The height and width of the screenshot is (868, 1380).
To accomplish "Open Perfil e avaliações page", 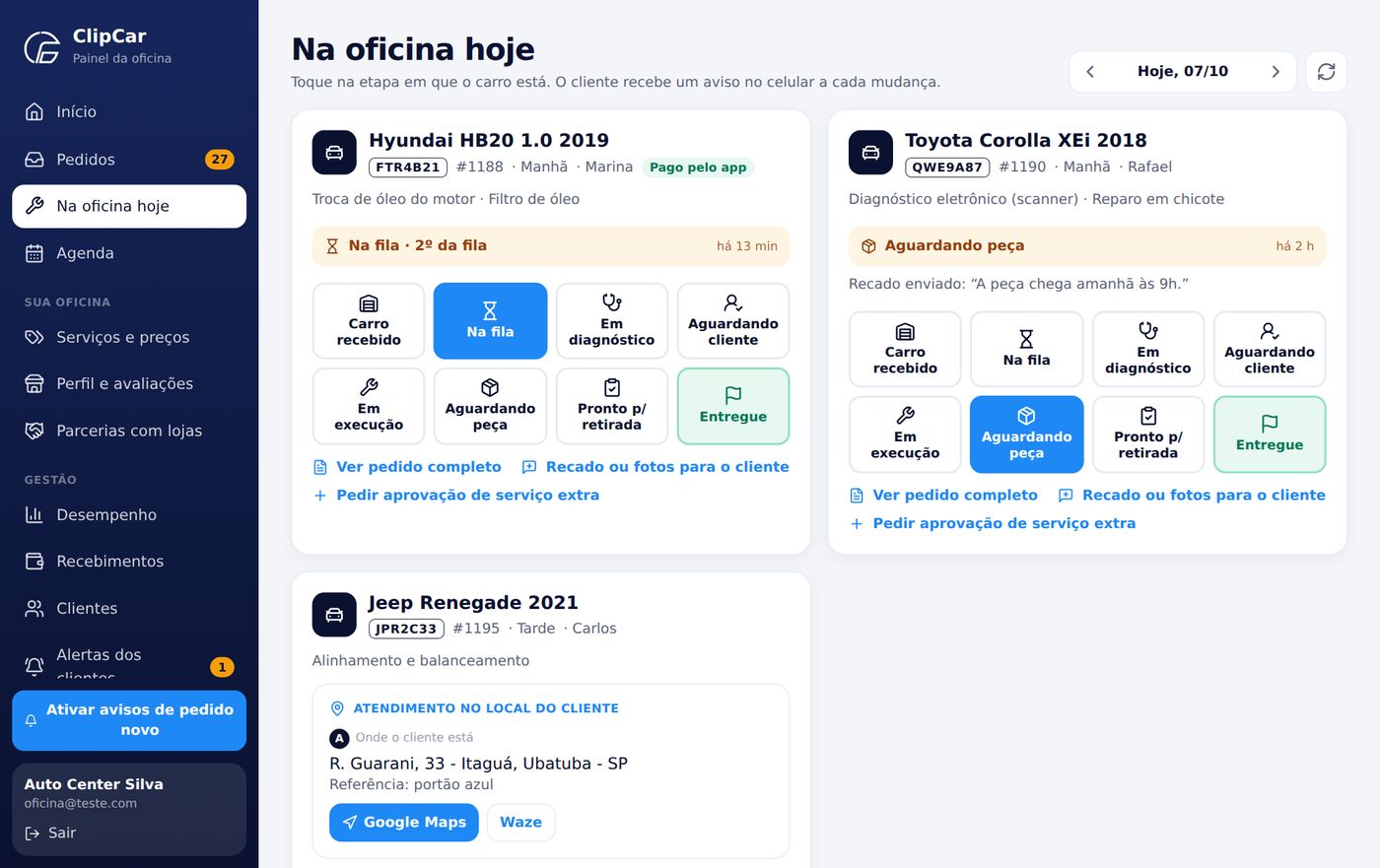I will pyautogui.click(x=129, y=384).
